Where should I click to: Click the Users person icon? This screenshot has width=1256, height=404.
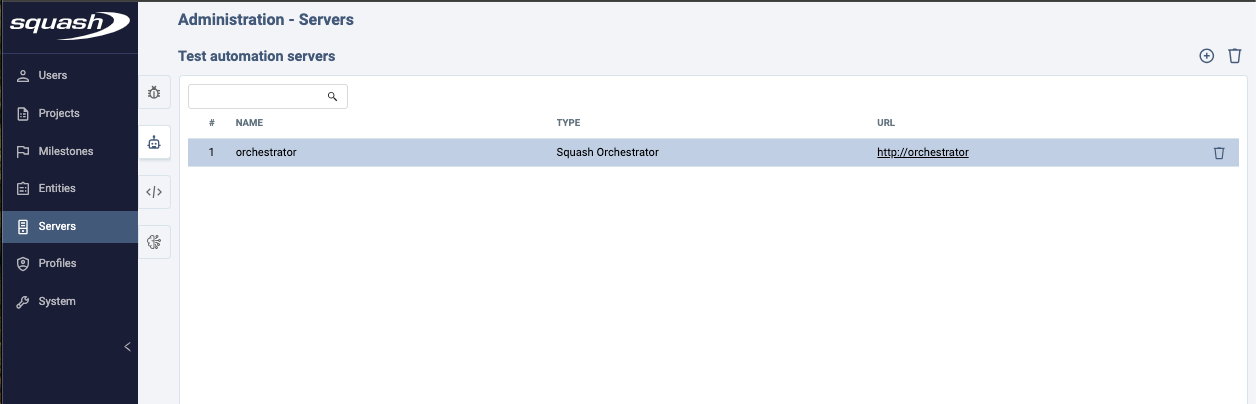[x=23, y=76]
